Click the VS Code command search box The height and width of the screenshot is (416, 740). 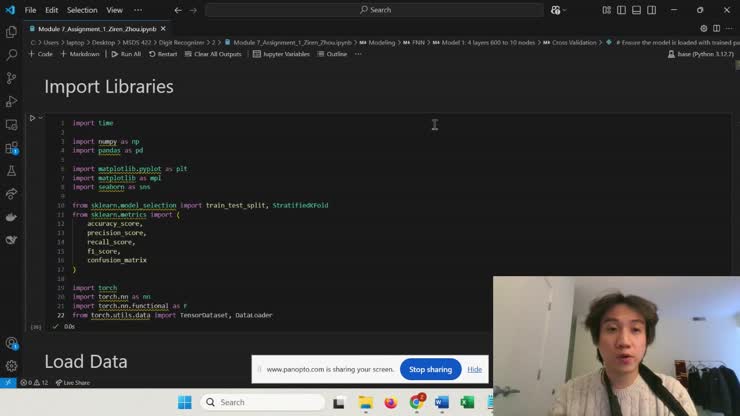coord(375,10)
